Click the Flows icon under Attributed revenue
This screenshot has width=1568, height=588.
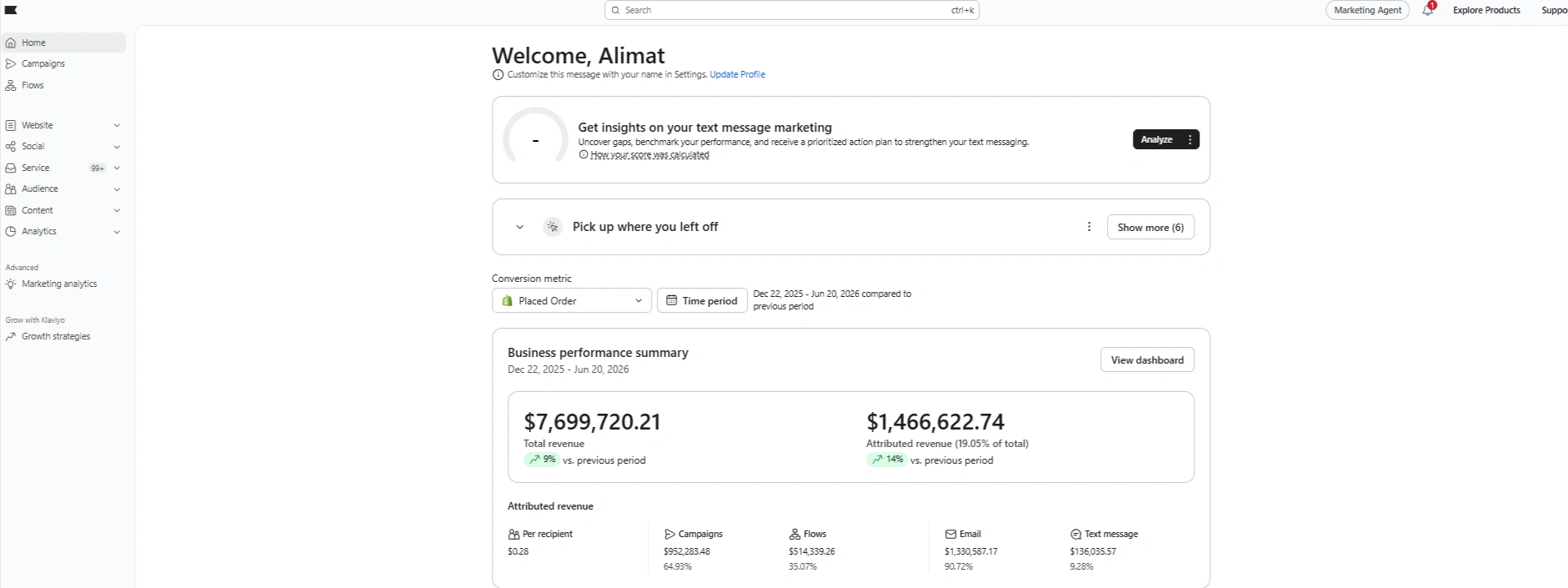tap(794, 534)
